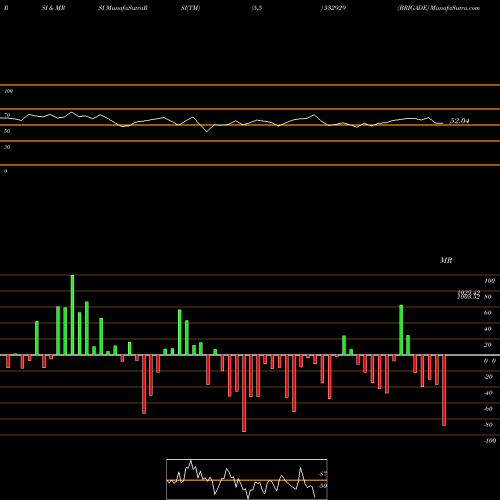The height and width of the screenshot is (500, 500).
Task: Click the MR axis label "-60"
Action: pos(488,409)
